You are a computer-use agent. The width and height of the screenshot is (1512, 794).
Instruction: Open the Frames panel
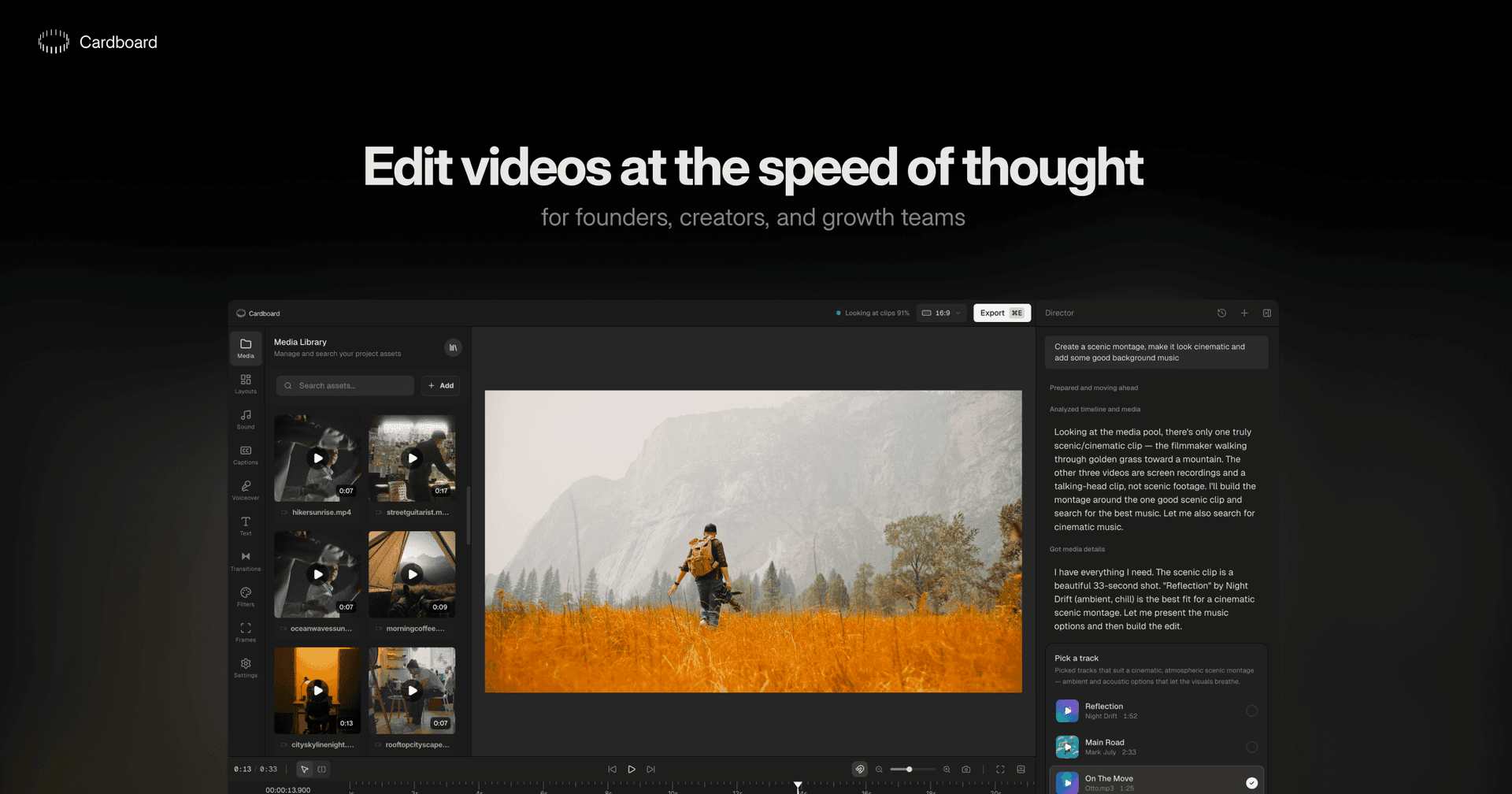[245, 632]
